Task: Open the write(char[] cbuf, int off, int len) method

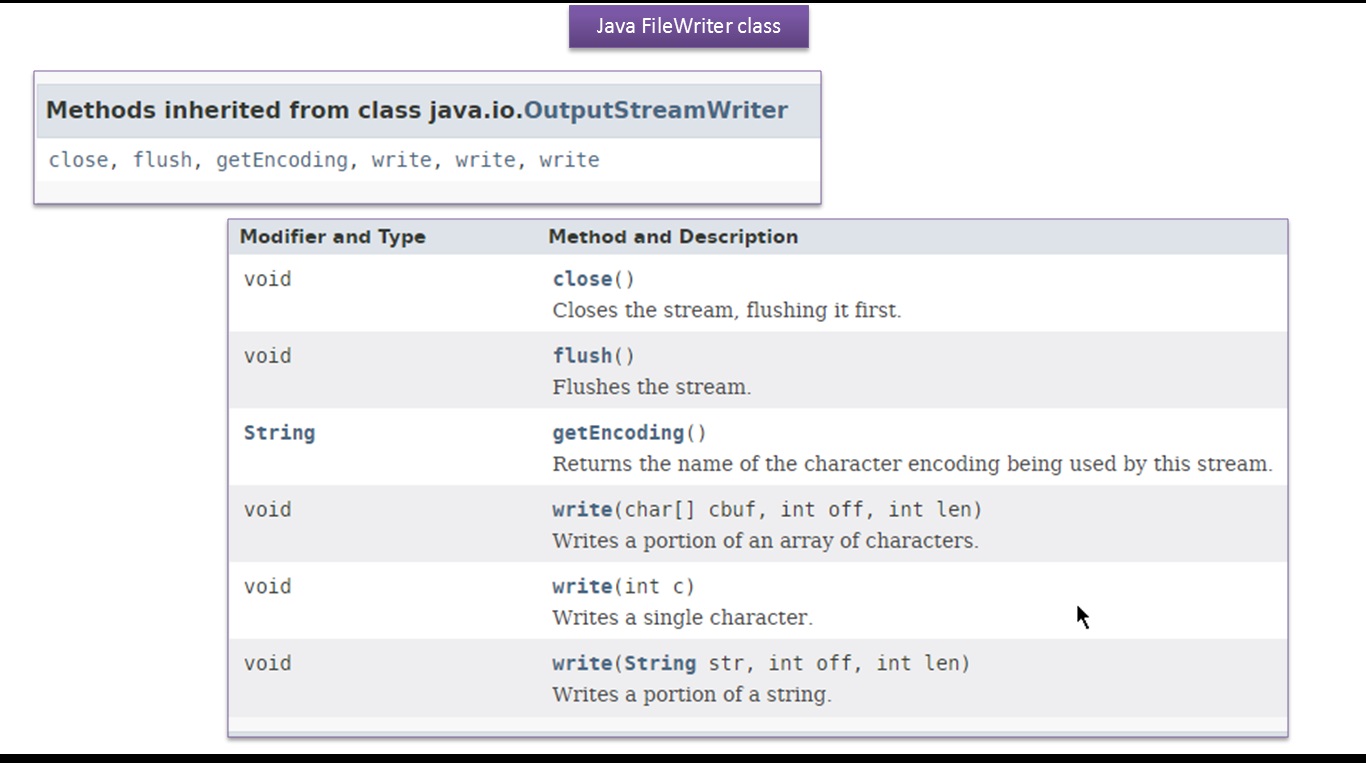Action: click(582, 510)
